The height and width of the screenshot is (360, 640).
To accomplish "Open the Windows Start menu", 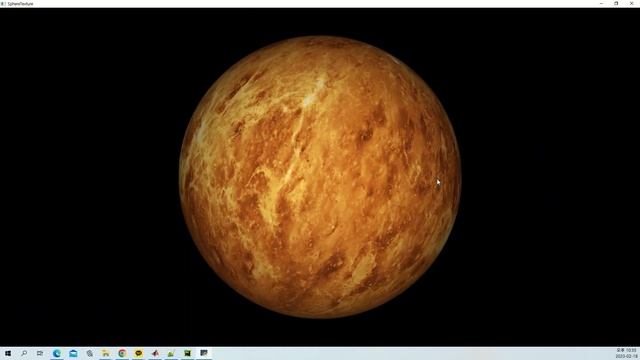I will [x=8, y=353].
